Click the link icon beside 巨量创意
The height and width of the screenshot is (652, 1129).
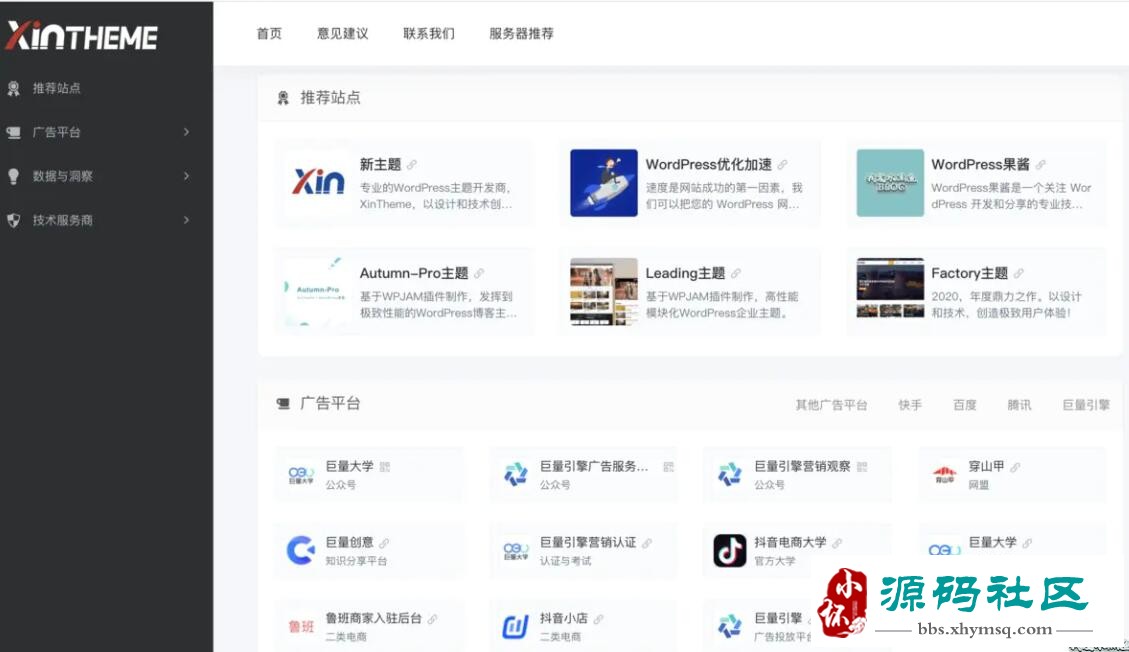384,543
